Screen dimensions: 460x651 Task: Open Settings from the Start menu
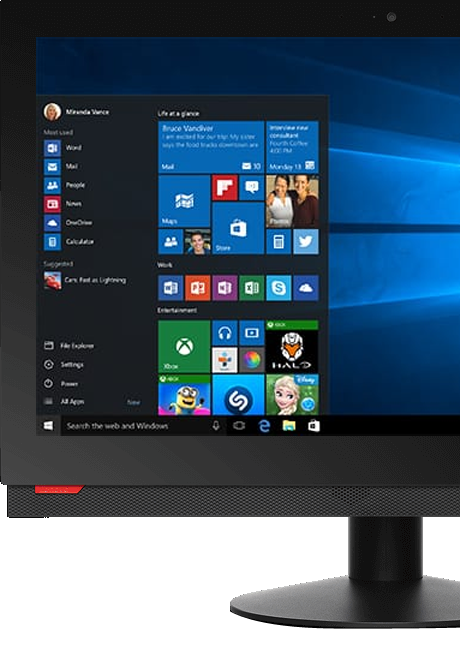[64, 365]
